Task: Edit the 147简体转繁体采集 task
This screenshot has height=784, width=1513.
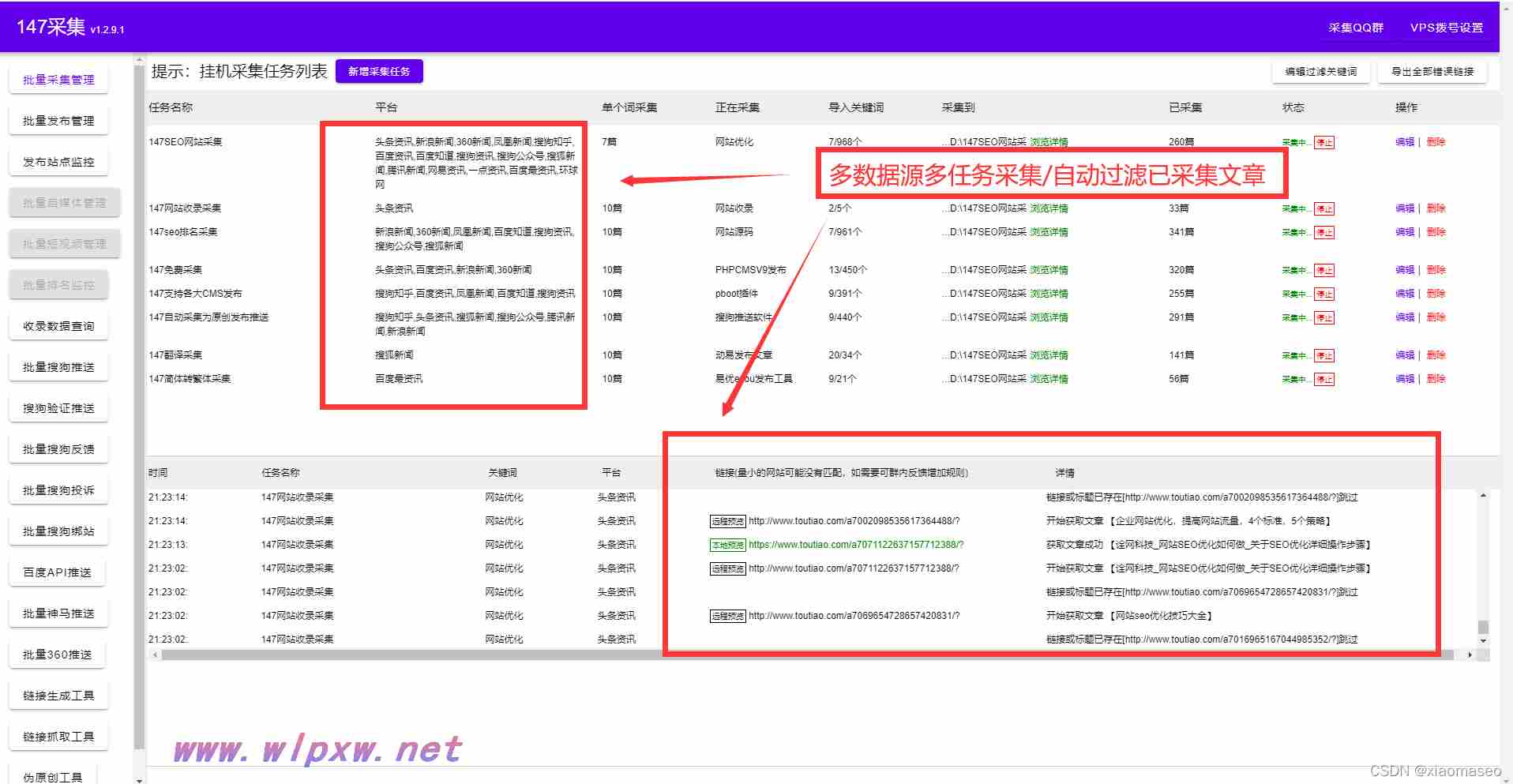Action: coord(1405,379)
